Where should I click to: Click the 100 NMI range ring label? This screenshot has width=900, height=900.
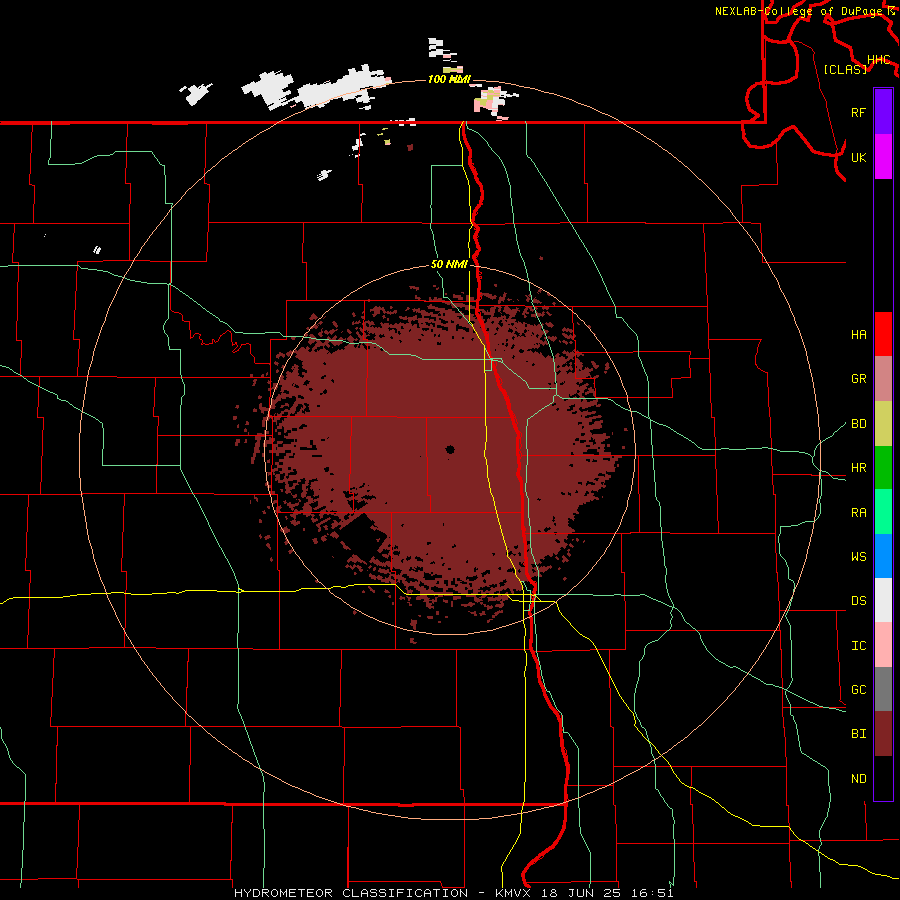click(x=449, y=79)
